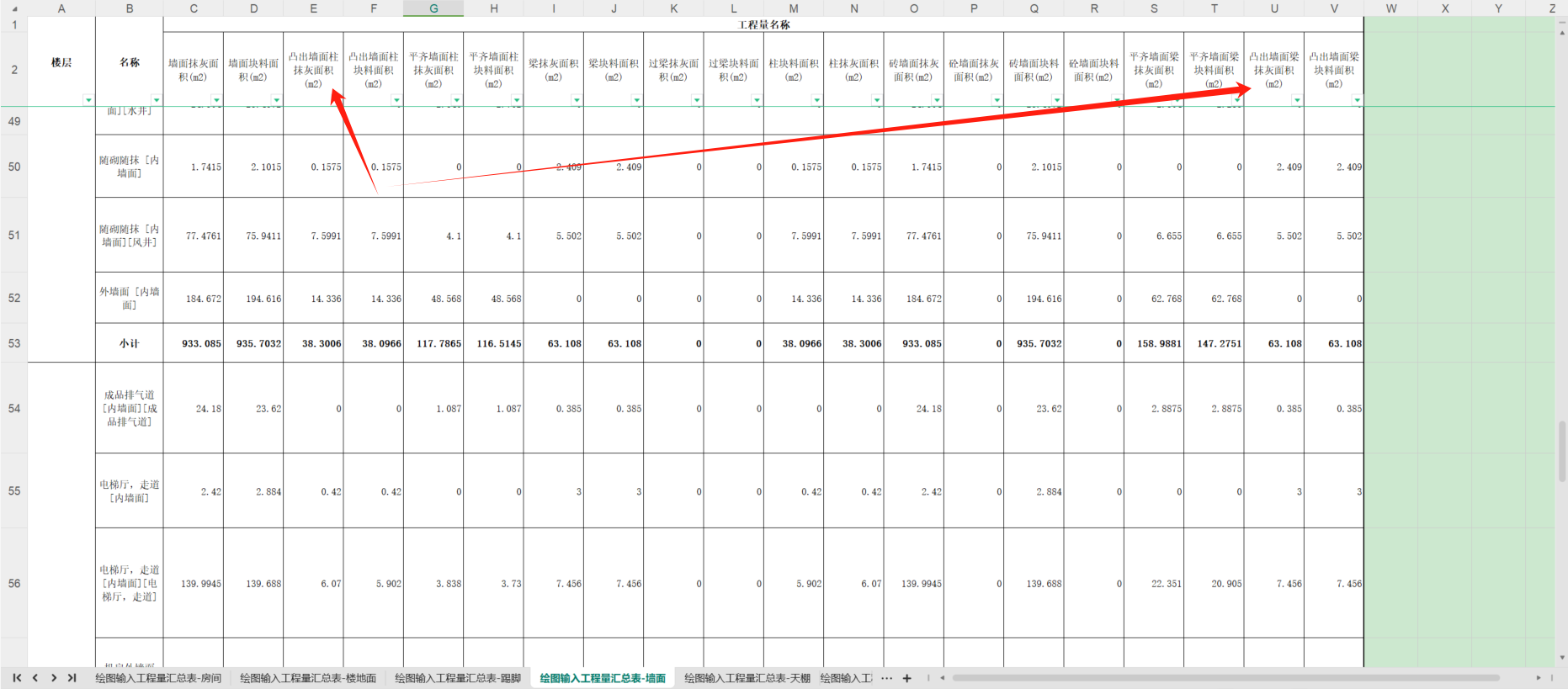Image resolution: width=1568 pixels, height=689 pixels.
Task: Open the 墙面块料面积 filter dropdown
Action: pos(276,100)
